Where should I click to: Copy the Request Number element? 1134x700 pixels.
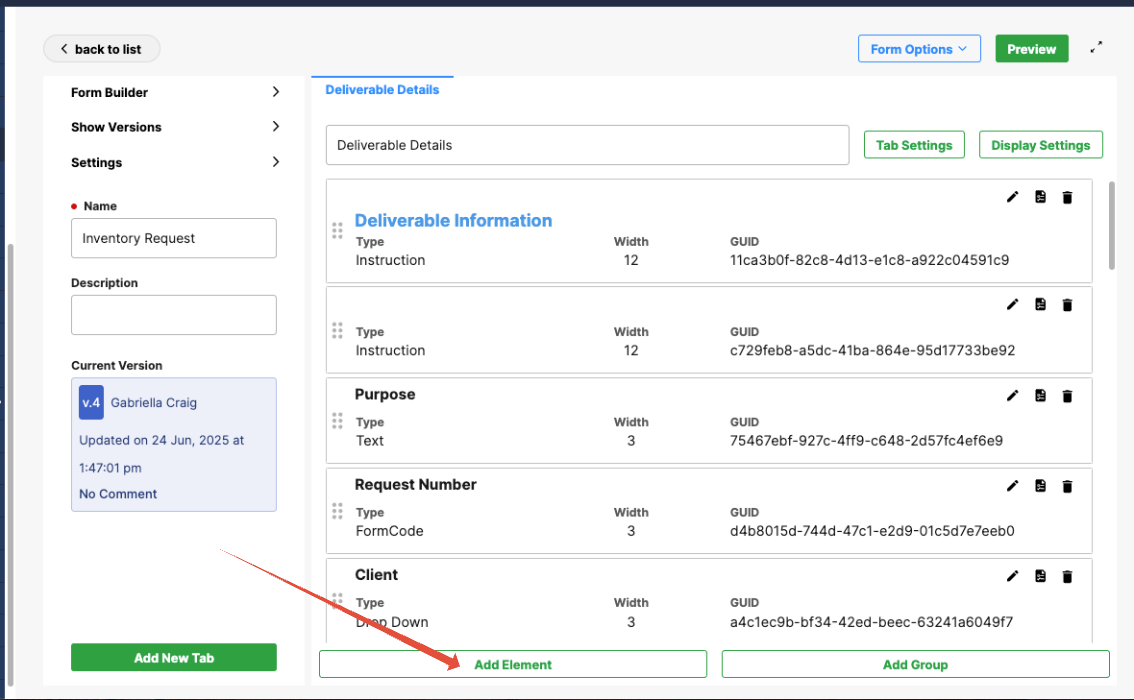pos(1040,486)
